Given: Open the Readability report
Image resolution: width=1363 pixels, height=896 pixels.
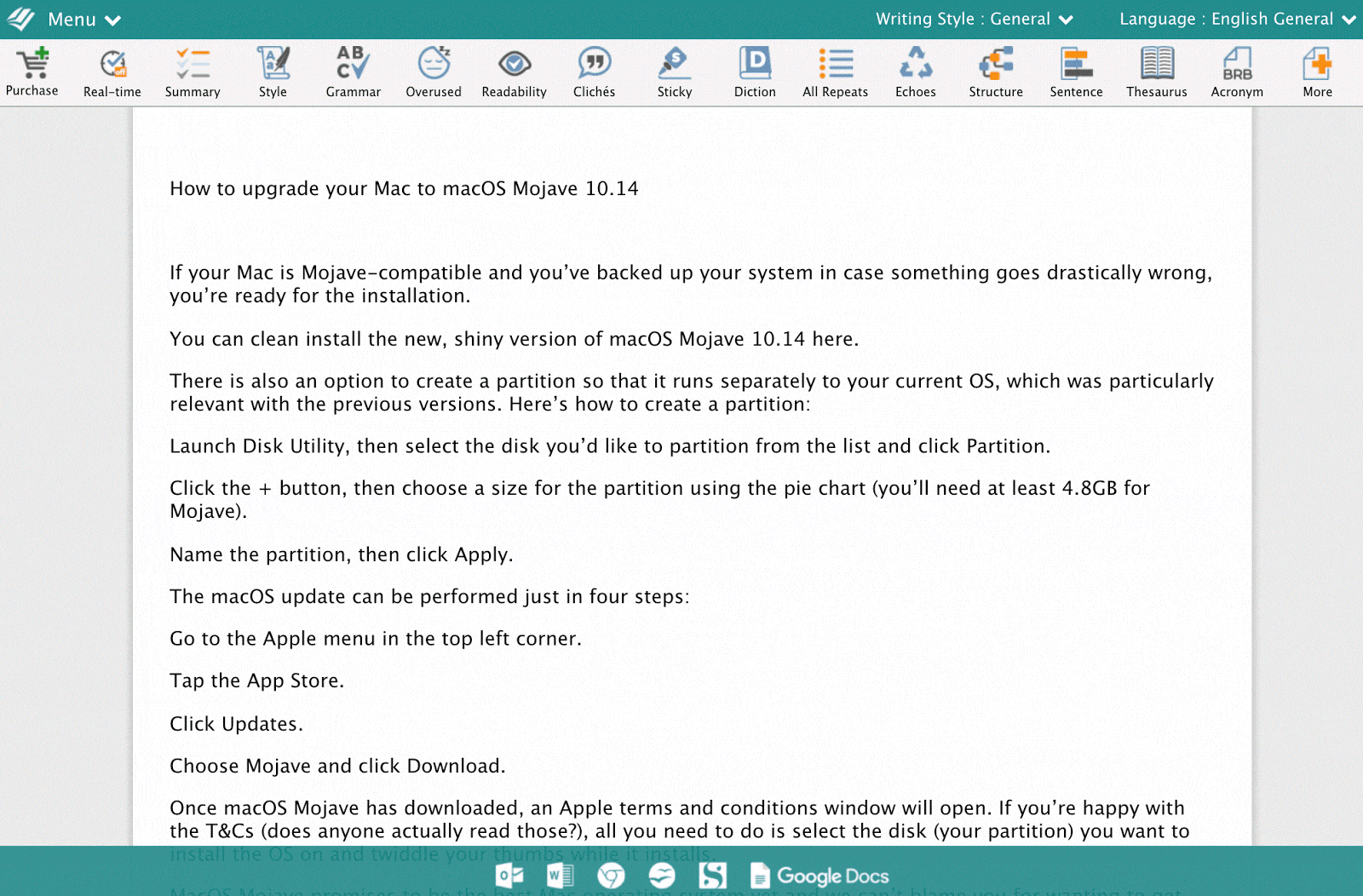Looking at the screenshot, I should point(514,72).
